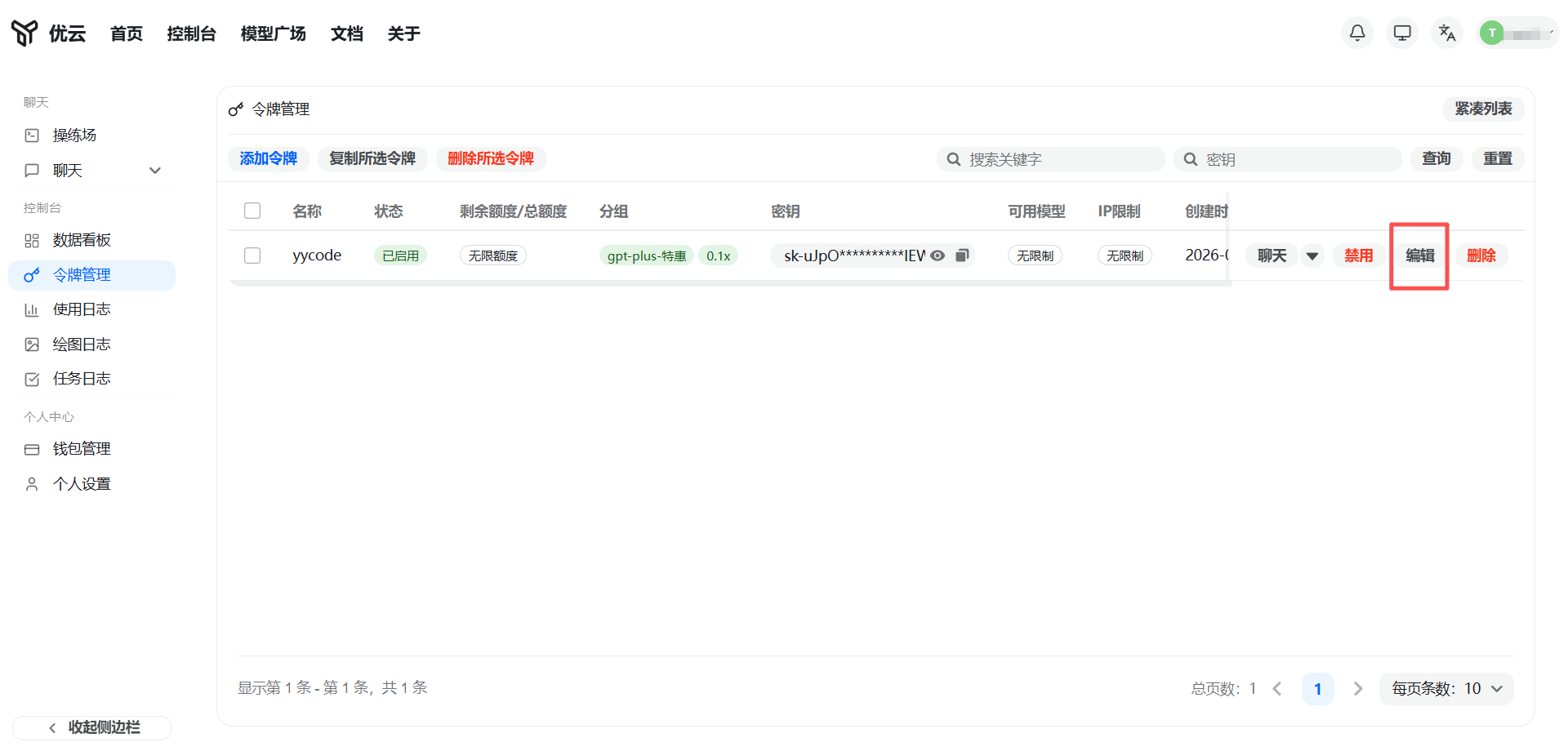The width and height of the screenshot is (1568, 751).
Task: Click the 无限制 tag under IP限制
Action: [1125, 256]
